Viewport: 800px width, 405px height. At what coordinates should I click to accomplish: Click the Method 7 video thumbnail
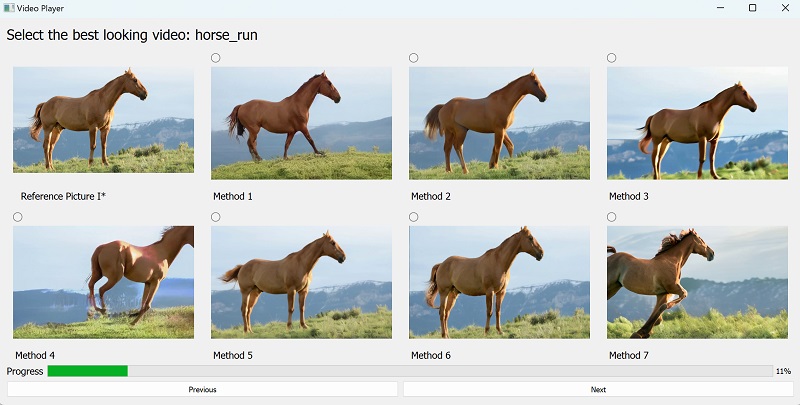tap(697, 282)
